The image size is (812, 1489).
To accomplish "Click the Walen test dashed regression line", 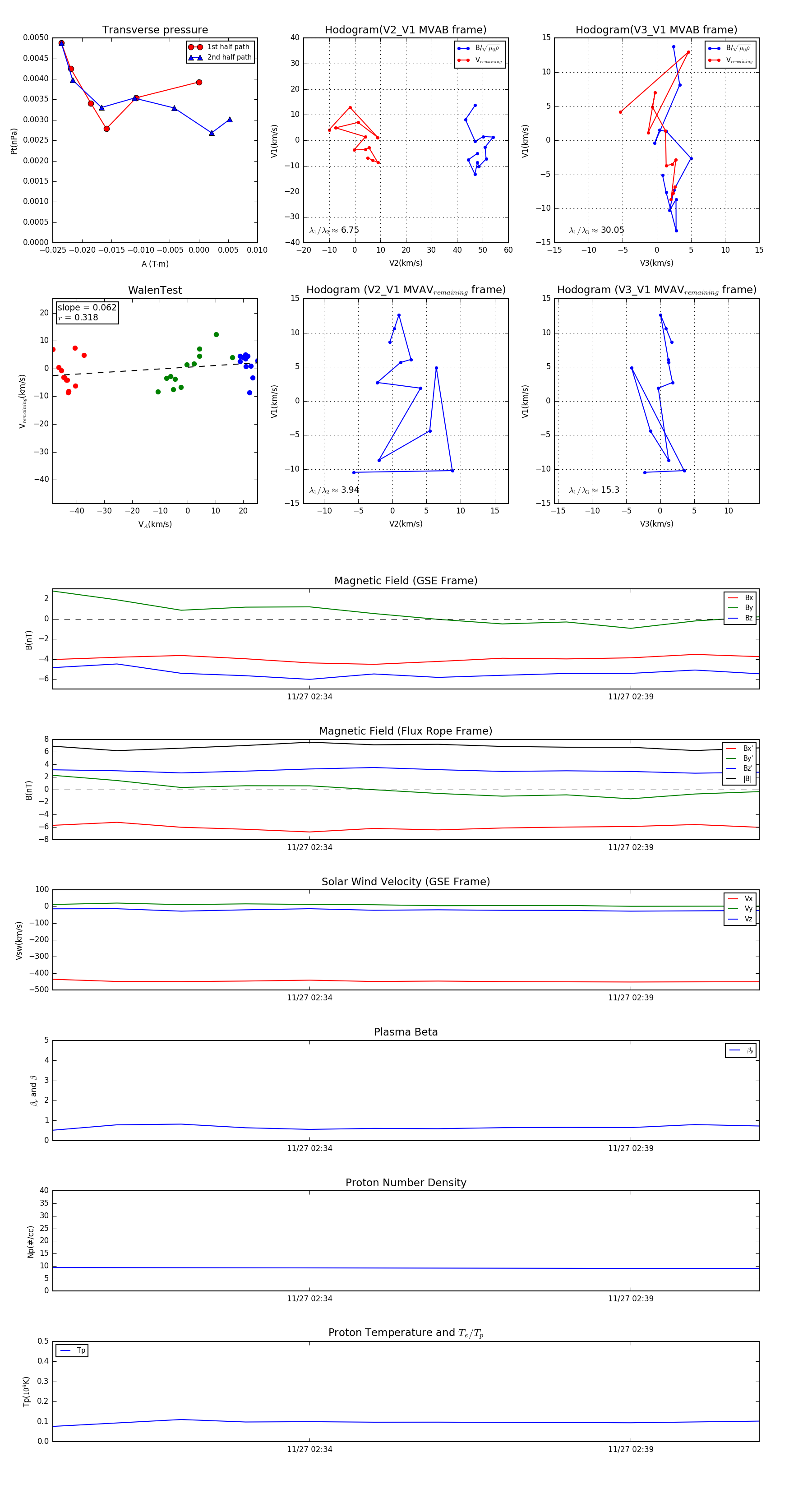I will (x=155, y=370).
